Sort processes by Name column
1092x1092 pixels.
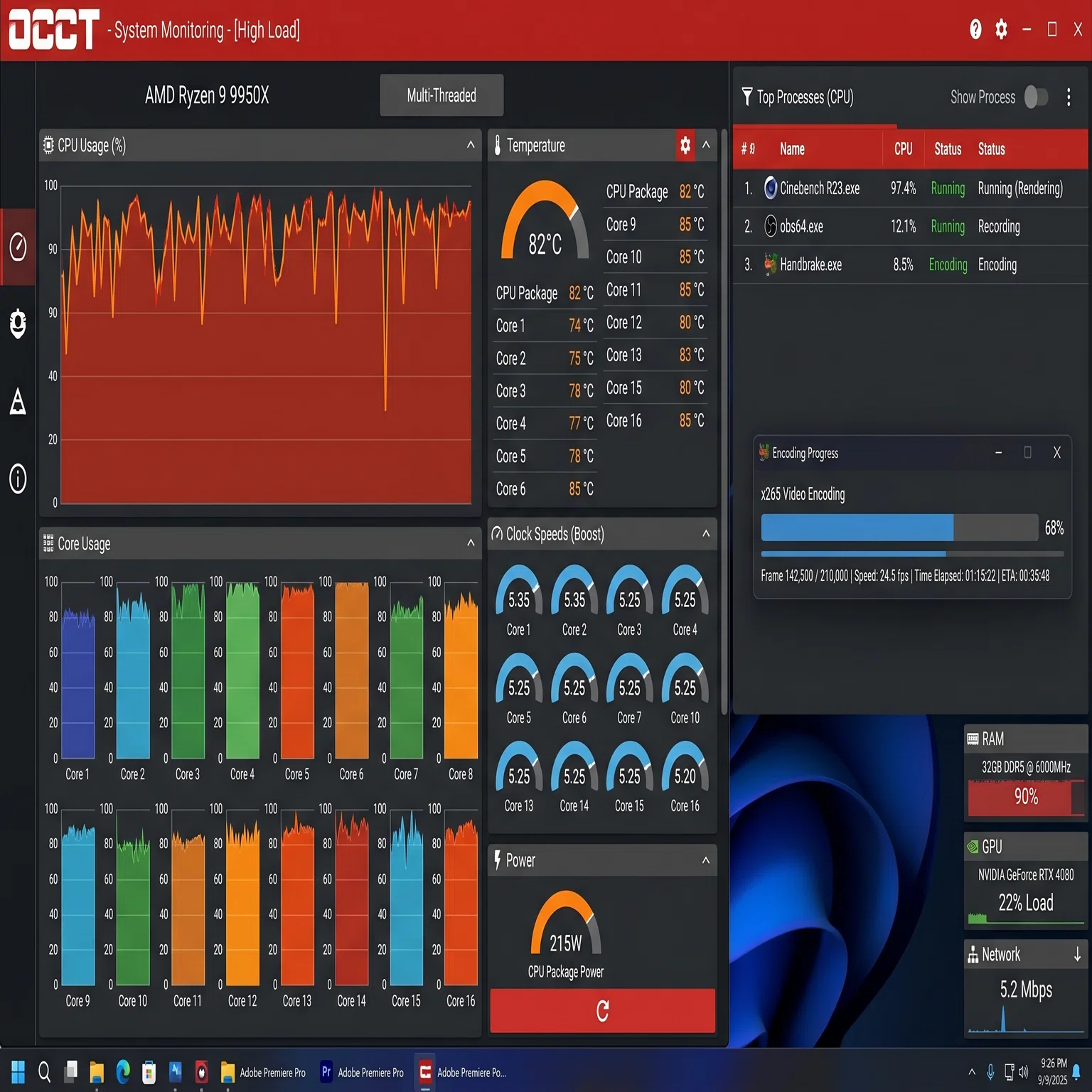click(x=792, y=149)
